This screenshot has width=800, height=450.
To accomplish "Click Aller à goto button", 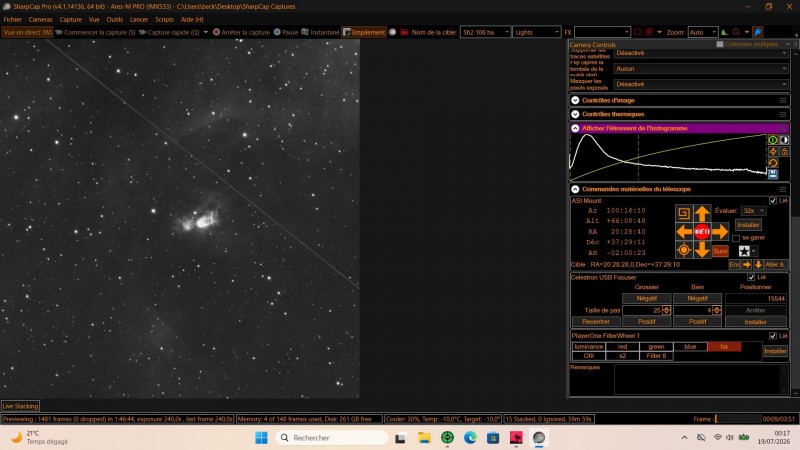I will [776, 264].
